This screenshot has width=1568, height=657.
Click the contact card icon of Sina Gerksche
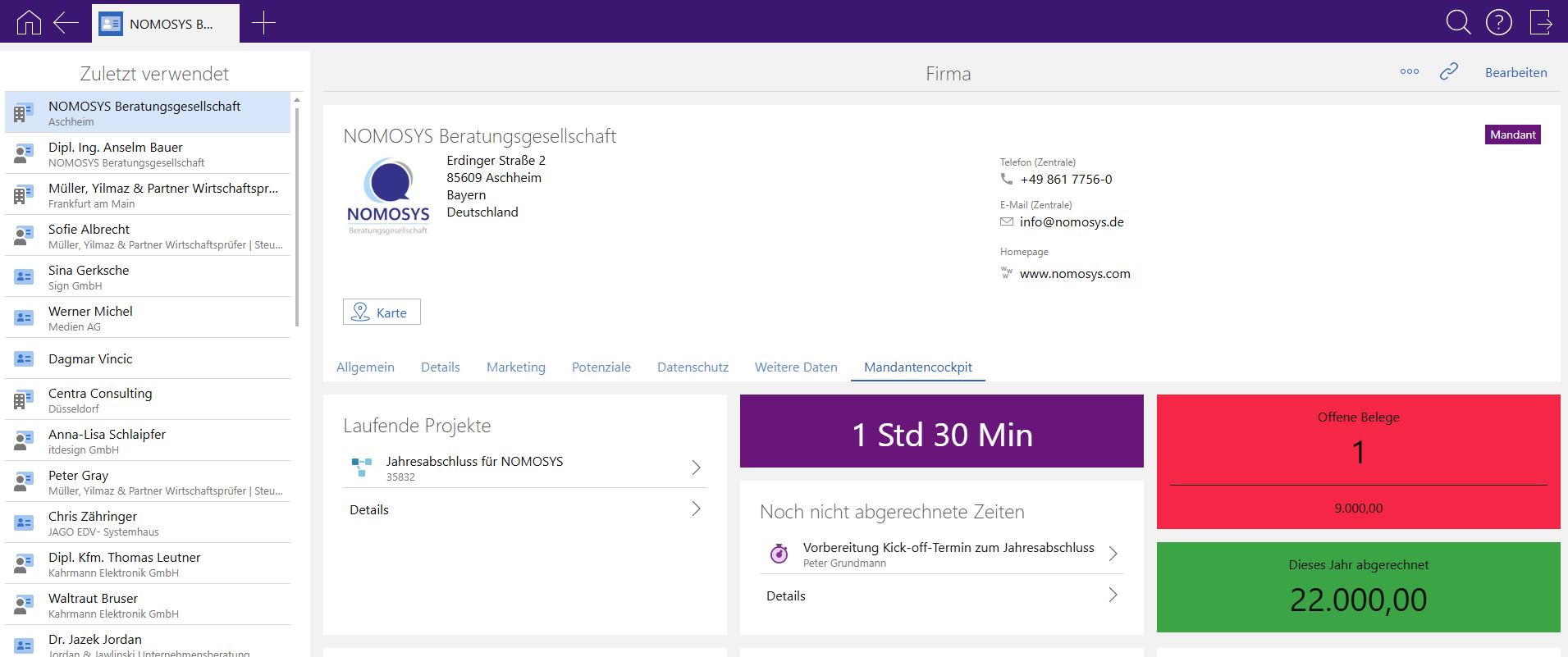click(x=24, y=276)
